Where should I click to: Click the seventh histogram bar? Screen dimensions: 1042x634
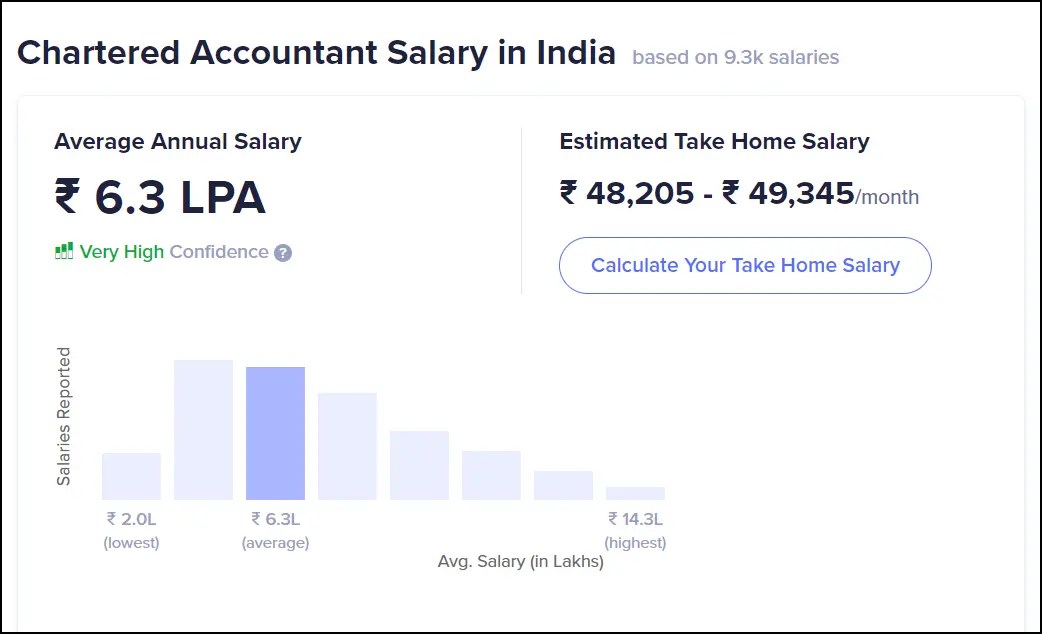(564, 485)
